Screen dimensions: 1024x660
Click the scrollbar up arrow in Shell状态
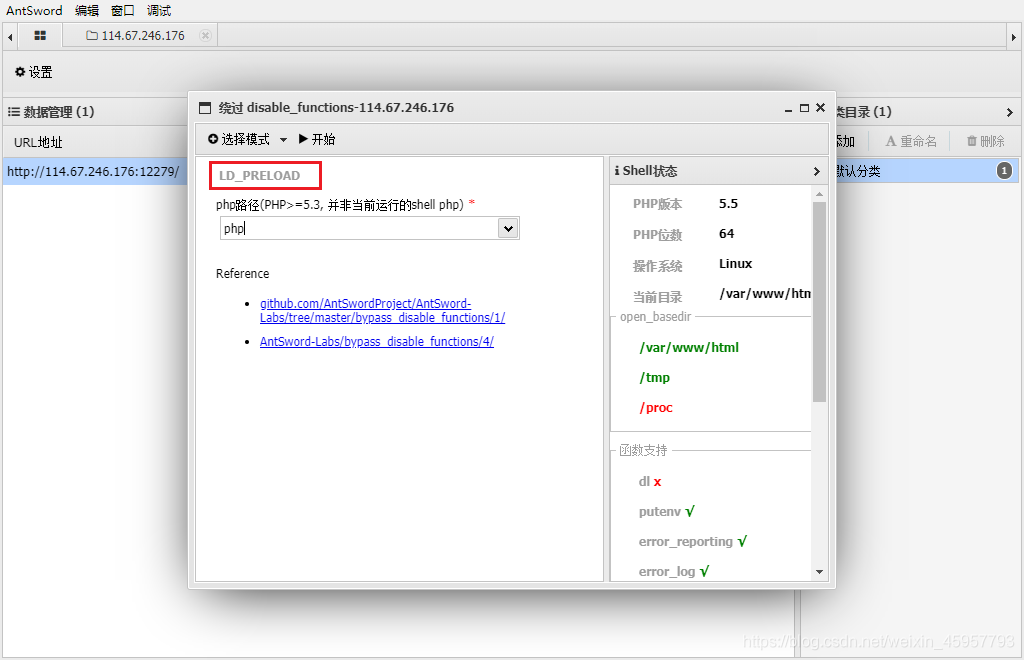(819, 194)
